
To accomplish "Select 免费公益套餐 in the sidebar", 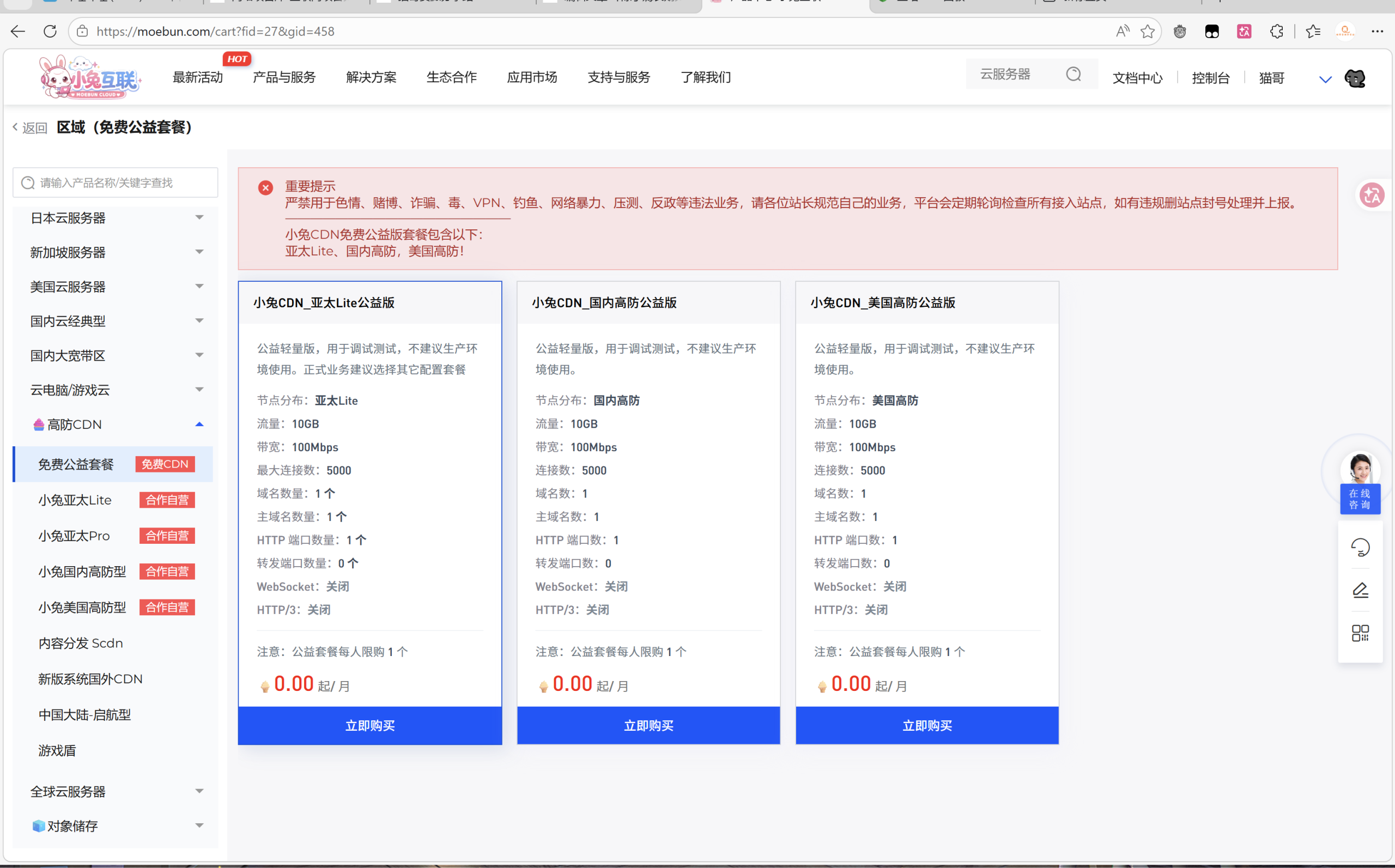I will pyautogui.click(x=113, y=464).
